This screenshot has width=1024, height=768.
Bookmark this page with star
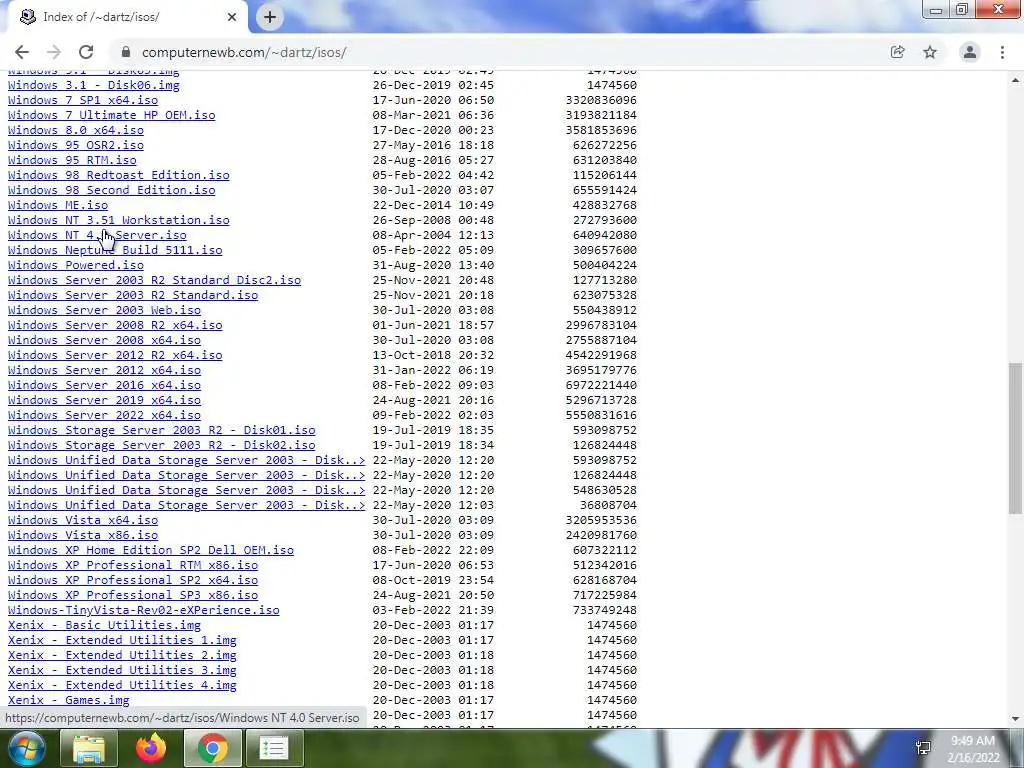[930, 52]
